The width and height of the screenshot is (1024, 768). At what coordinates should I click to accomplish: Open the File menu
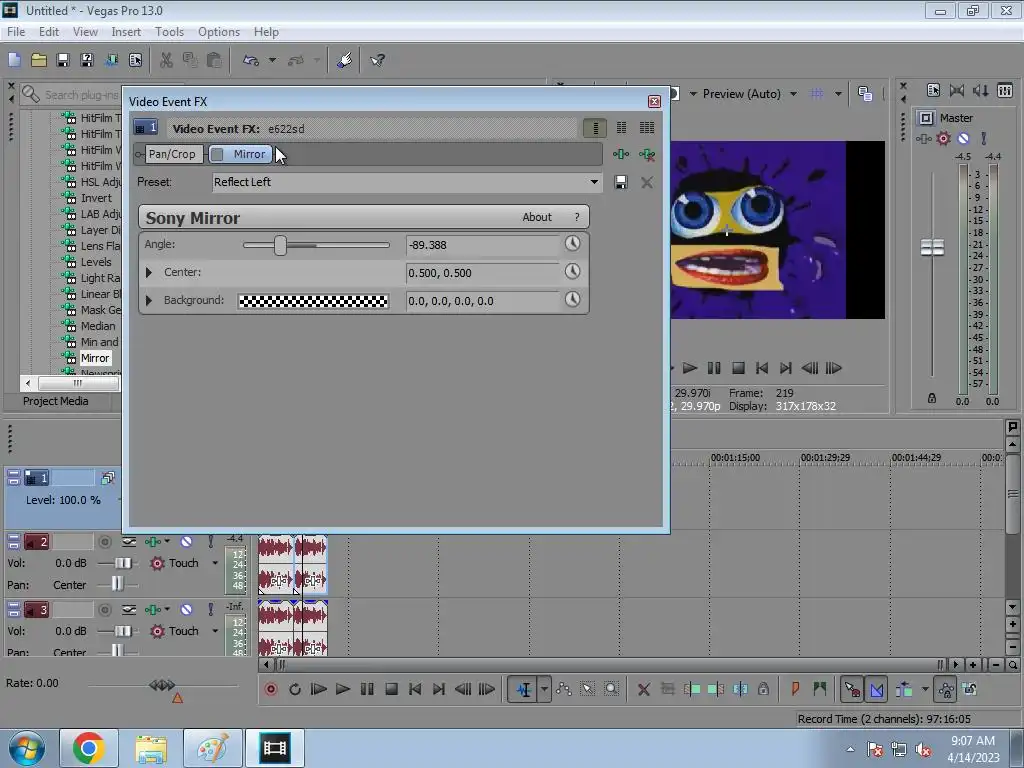(16, 31)
